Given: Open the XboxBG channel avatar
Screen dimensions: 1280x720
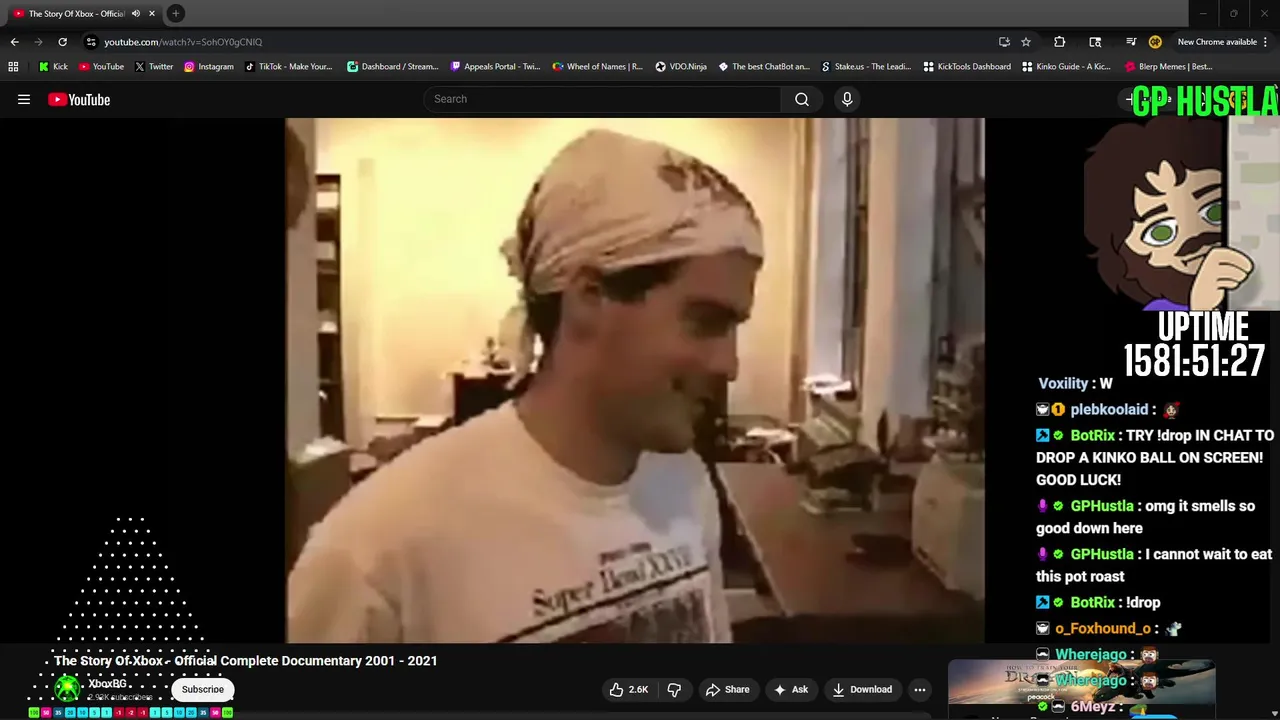Looking at the screenshot, I should [67, 689].
